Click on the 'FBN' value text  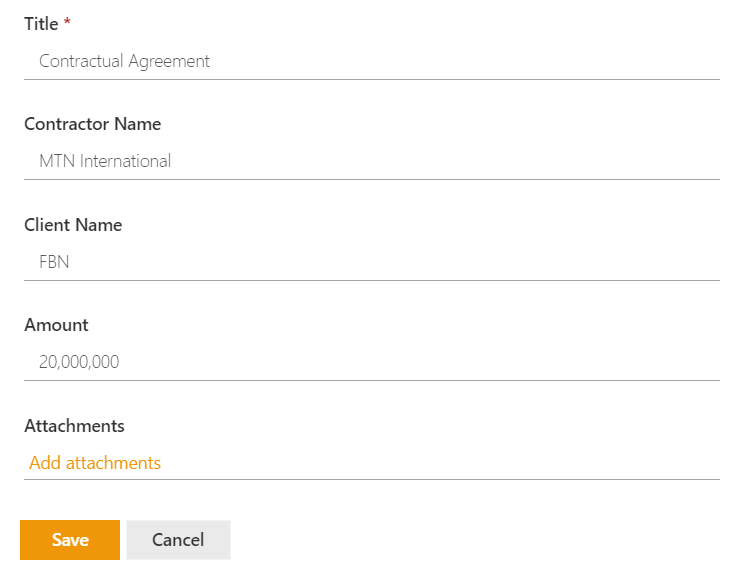54,262
